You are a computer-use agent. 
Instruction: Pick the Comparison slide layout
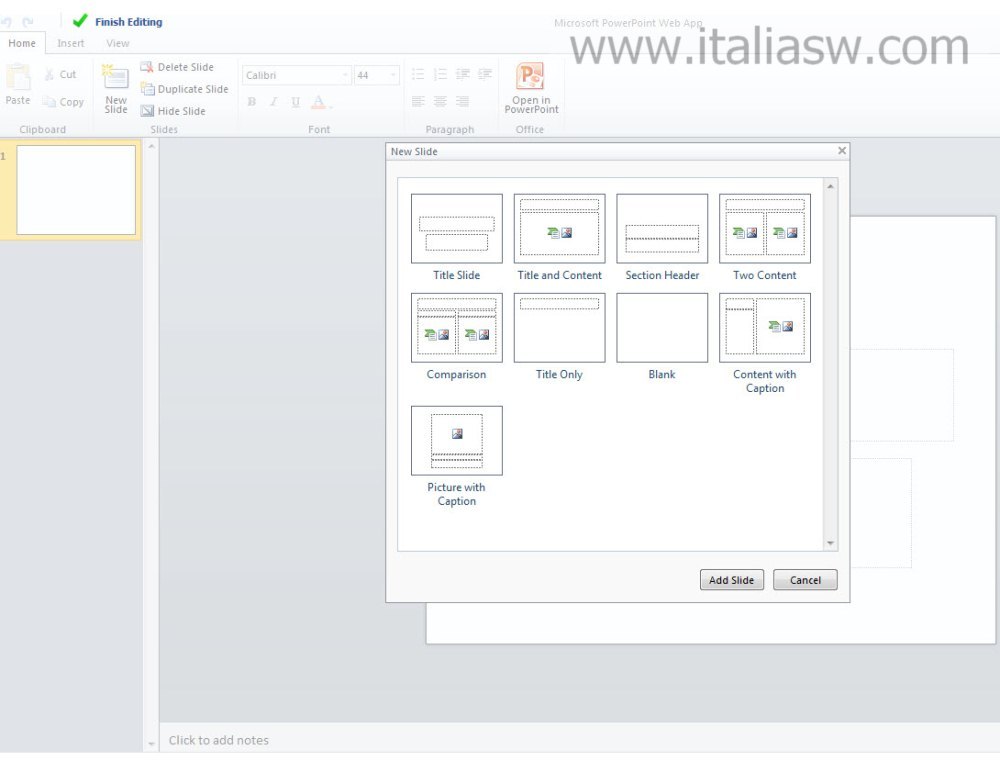pos(456,328)
